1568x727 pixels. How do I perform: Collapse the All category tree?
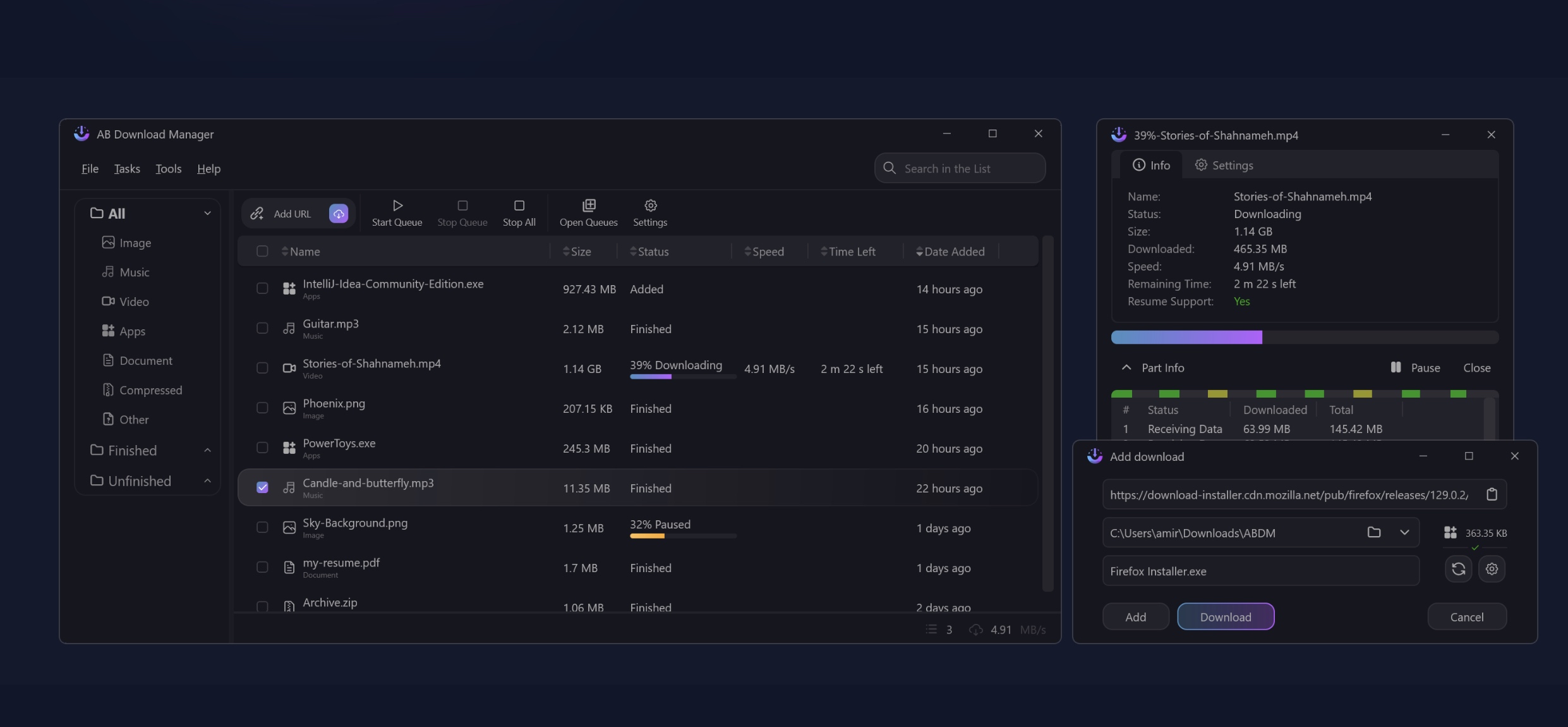[x=207, y=213]
